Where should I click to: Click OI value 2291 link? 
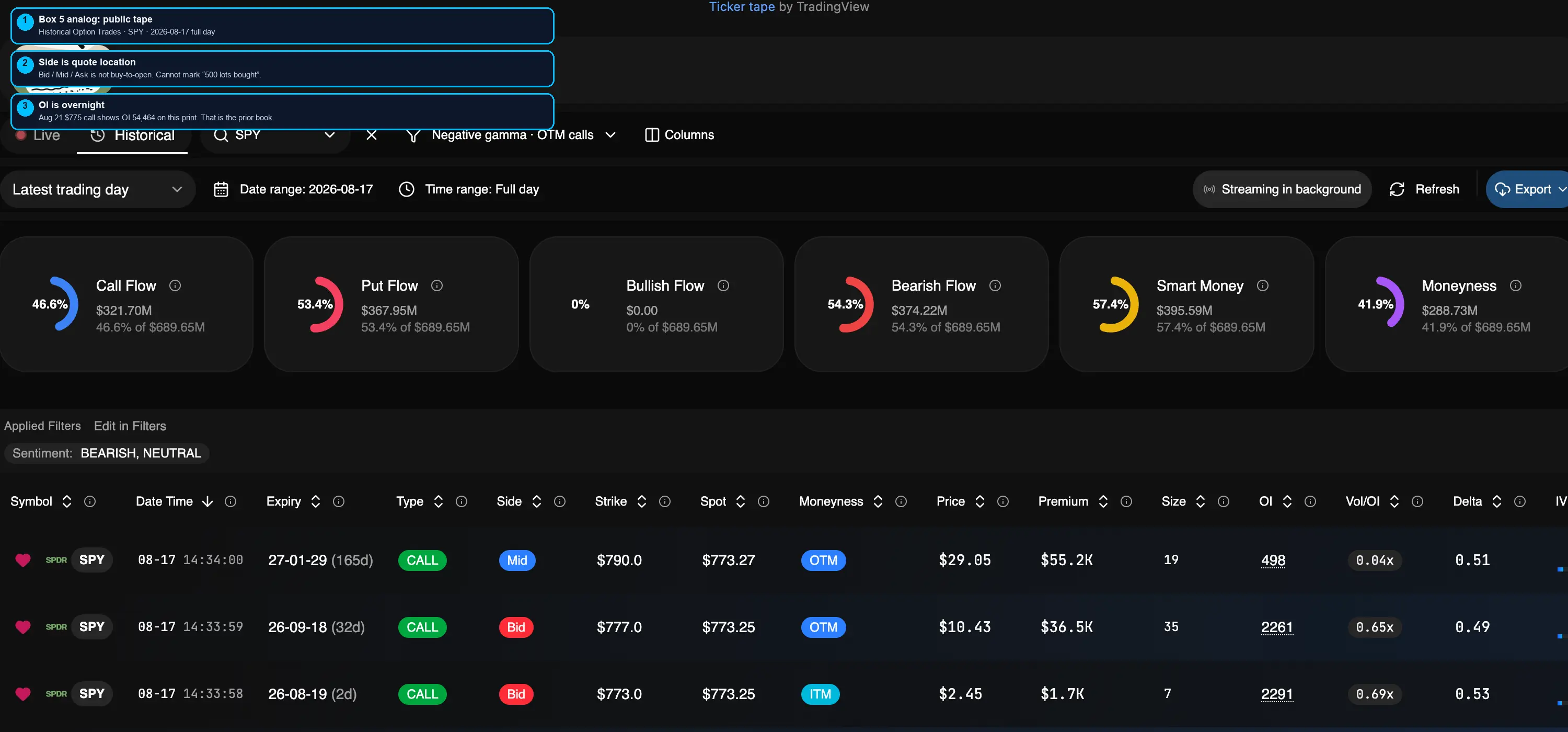click(x=1276, y=694)
